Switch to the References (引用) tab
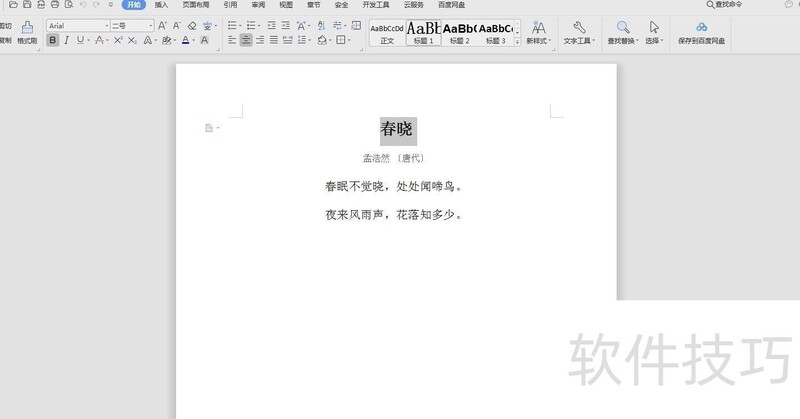Image resolution: width=800 pixels, height=419 pixels. 230,5
